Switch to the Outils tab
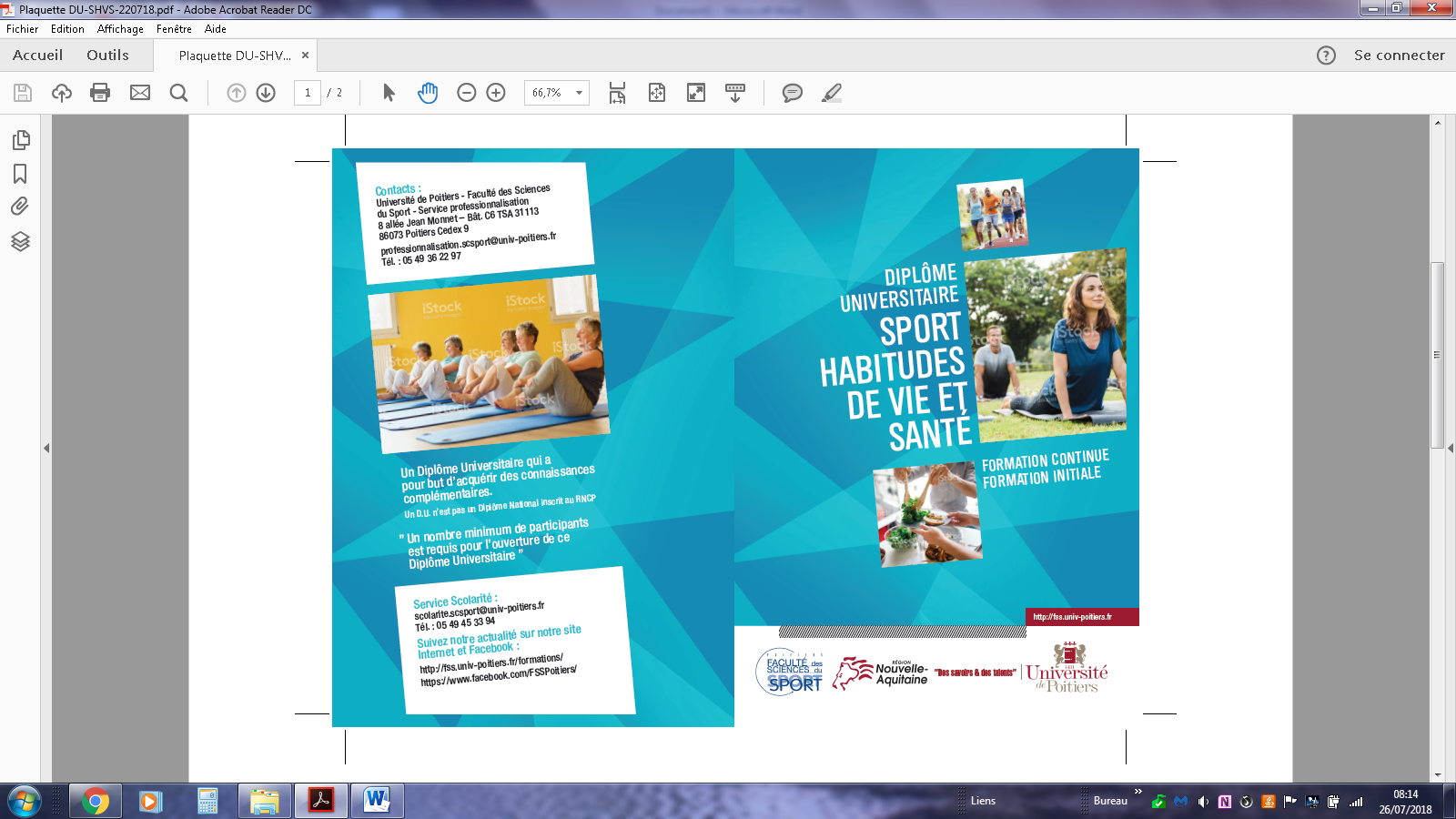Viewport: 1456px width, 819px height. coord(107,55)
